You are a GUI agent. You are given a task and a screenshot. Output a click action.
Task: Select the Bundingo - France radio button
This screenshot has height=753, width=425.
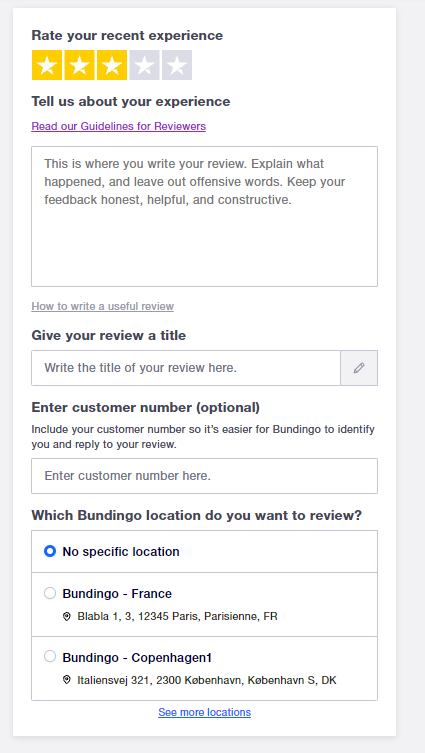tap(50, 593)
